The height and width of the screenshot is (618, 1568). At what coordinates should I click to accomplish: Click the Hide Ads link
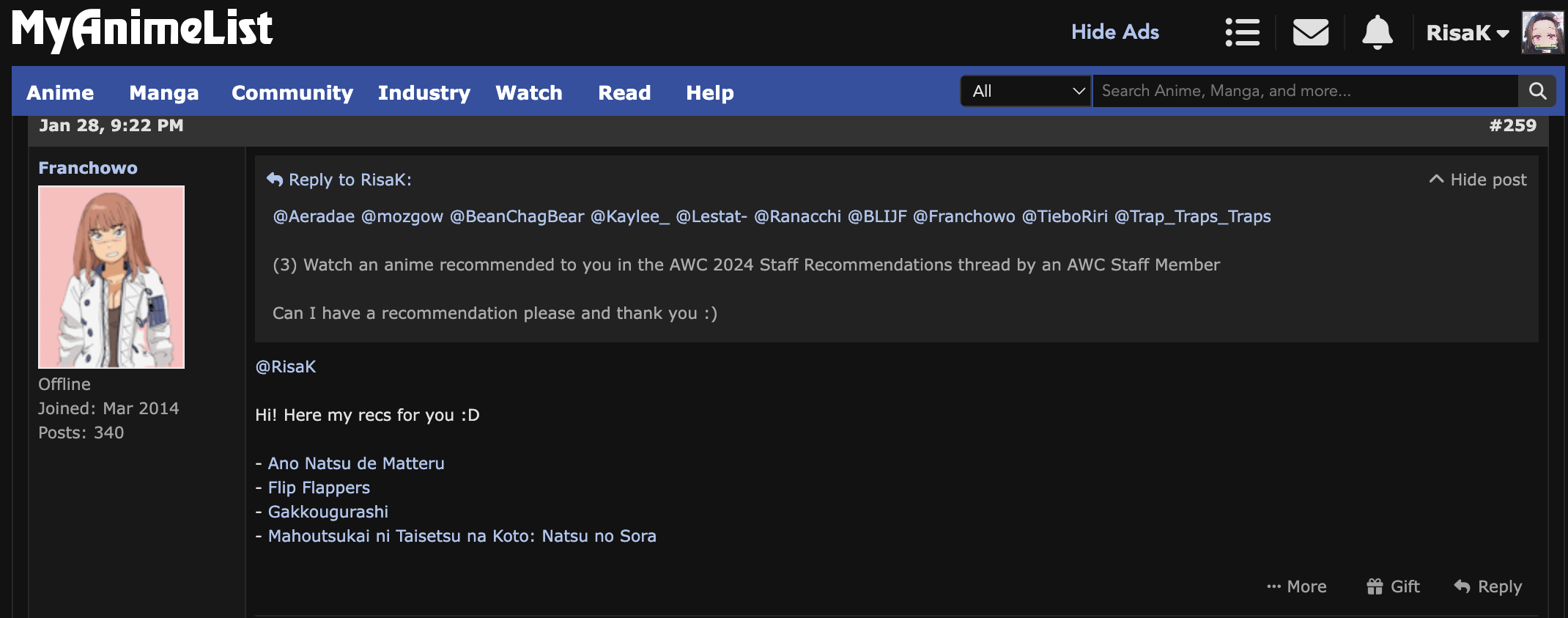(1114, 32)
